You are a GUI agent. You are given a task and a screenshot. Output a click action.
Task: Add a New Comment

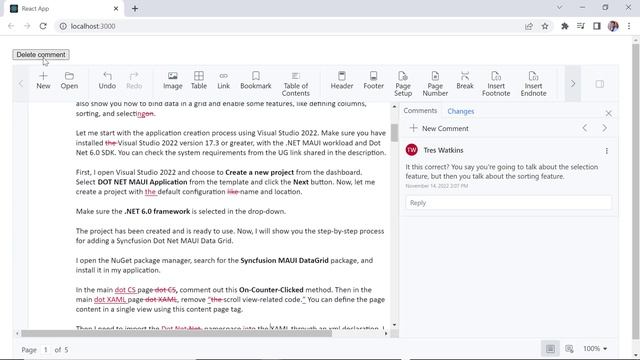pyautogui.click(x=439, y=128)
